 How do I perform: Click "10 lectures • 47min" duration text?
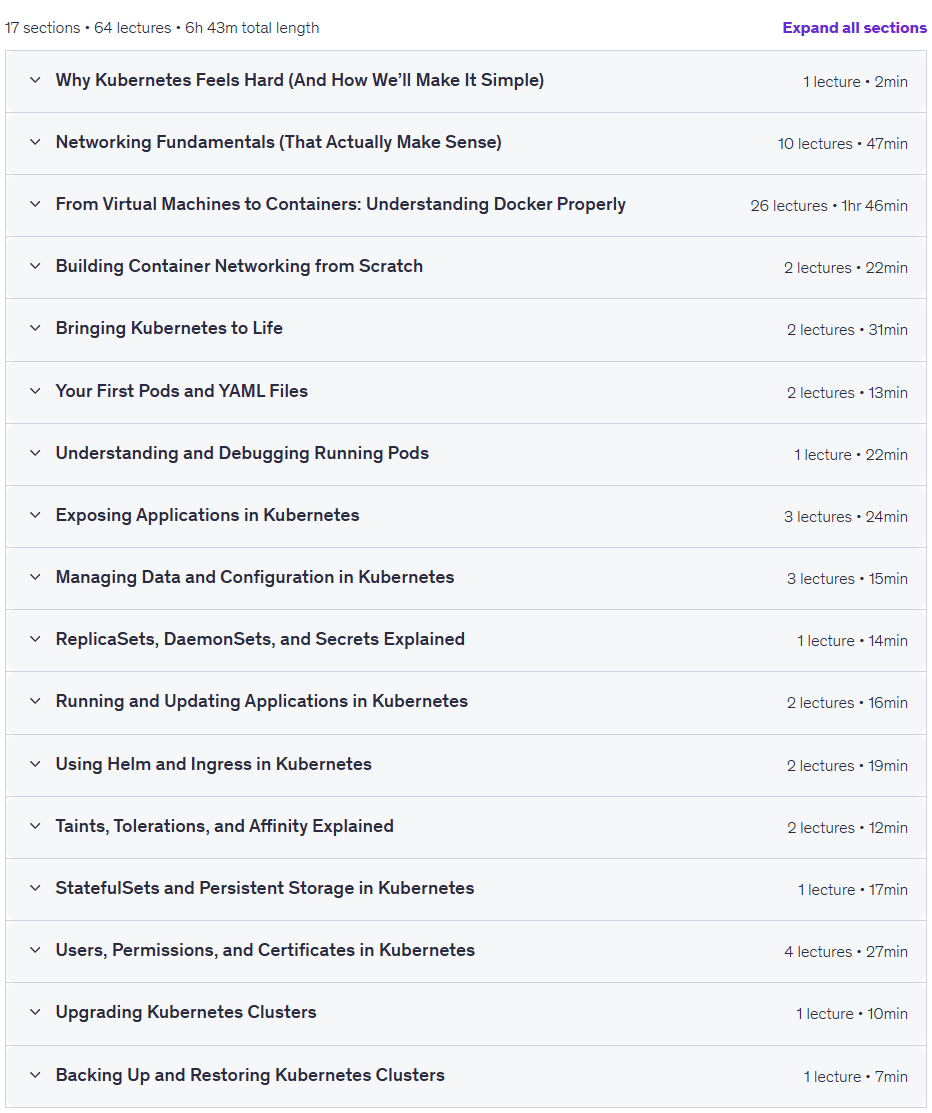coord(843,143)
